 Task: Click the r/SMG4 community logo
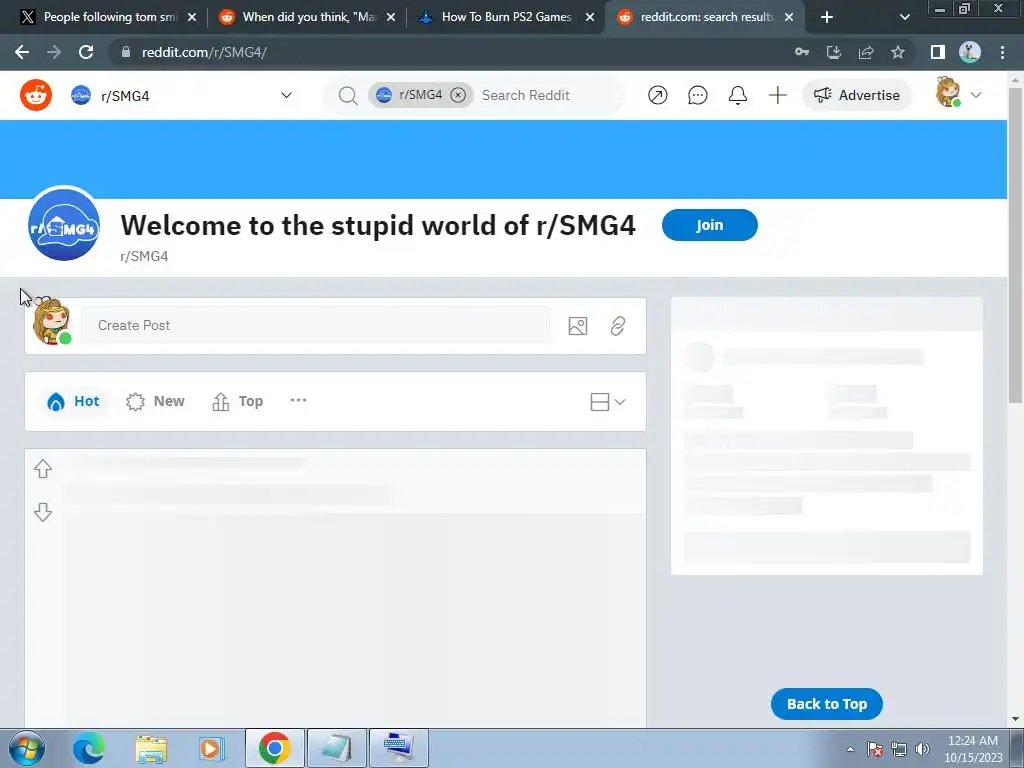pyautogui.click(x=64, y=224)
